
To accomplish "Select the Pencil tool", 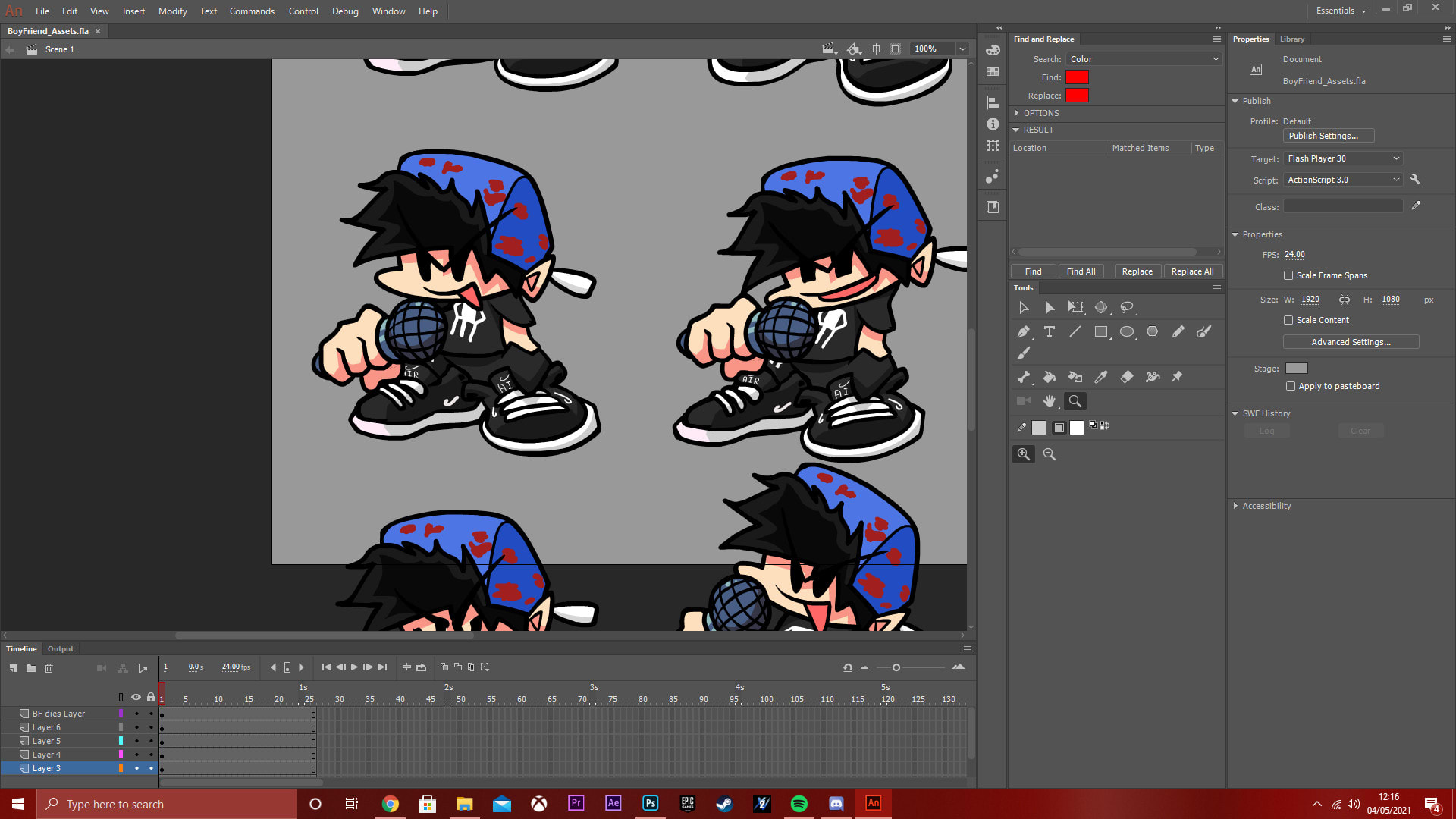I will (x=1178, y=331).
